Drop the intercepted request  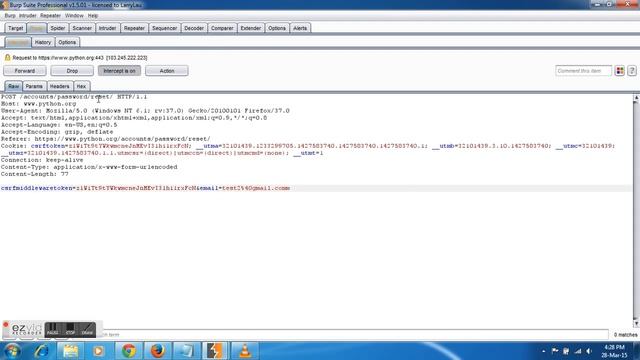(72, 71)
